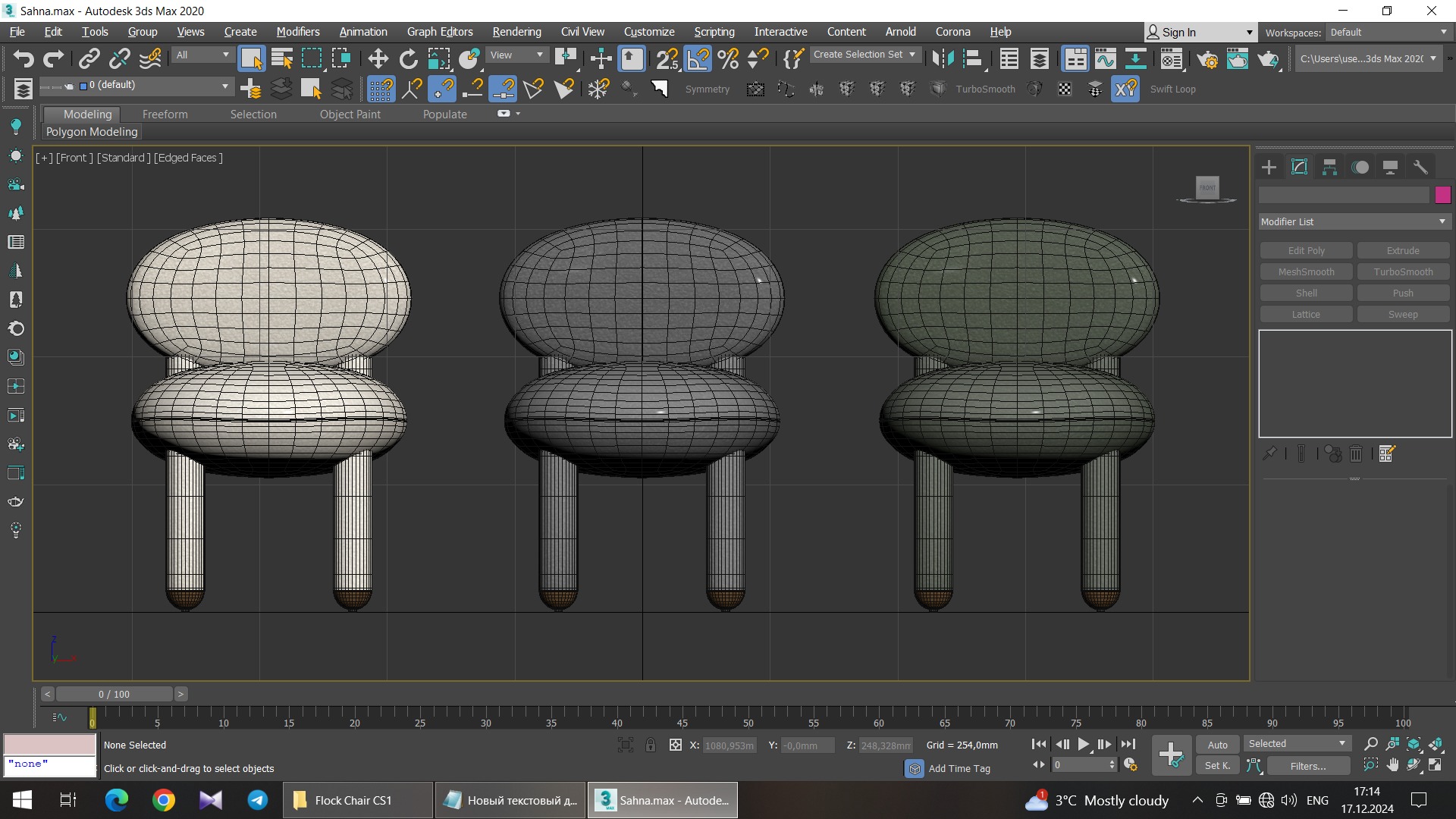Switch to the Object Paint ribbon tab

click(x=350, y=114)
